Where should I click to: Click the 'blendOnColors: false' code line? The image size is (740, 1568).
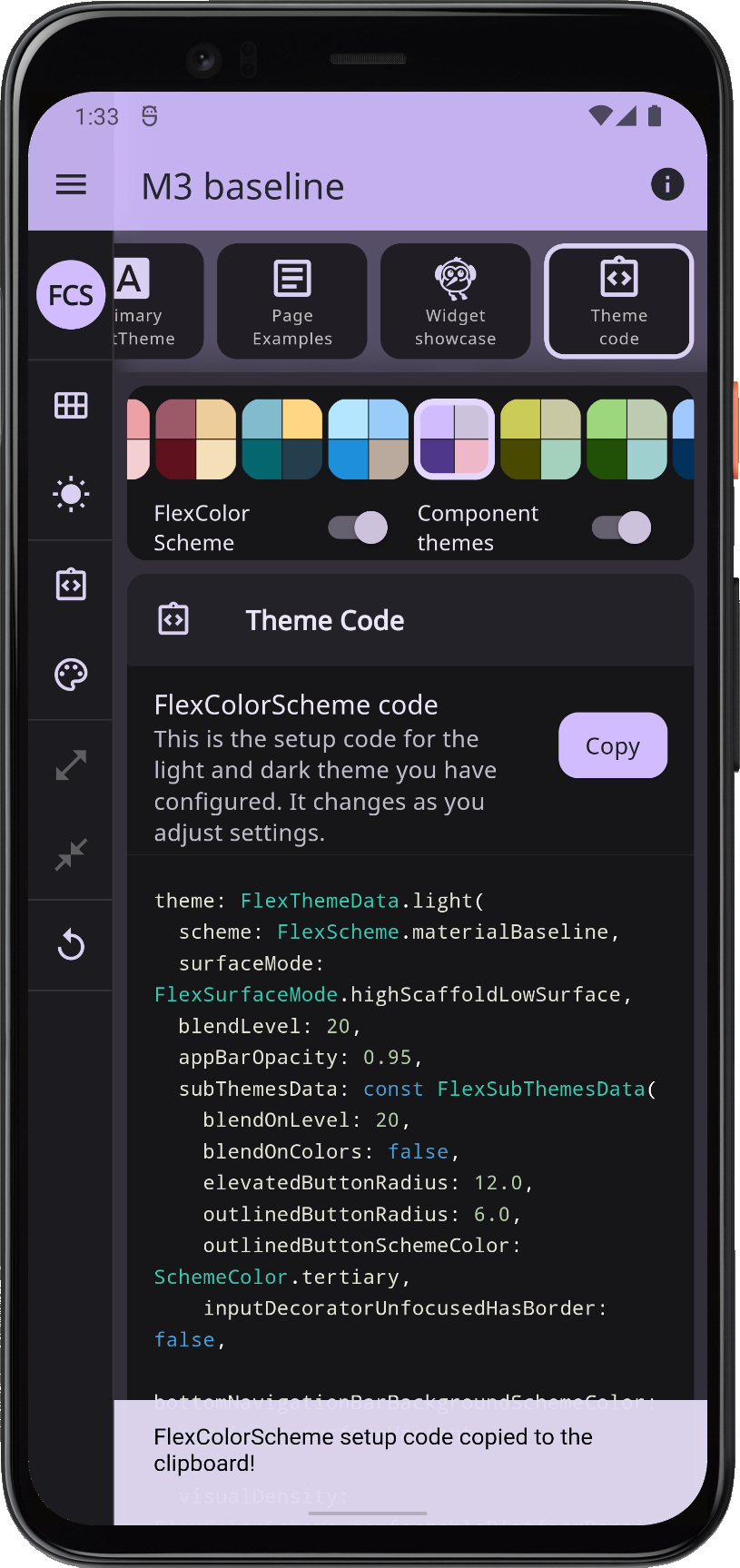coord(331,1151)
